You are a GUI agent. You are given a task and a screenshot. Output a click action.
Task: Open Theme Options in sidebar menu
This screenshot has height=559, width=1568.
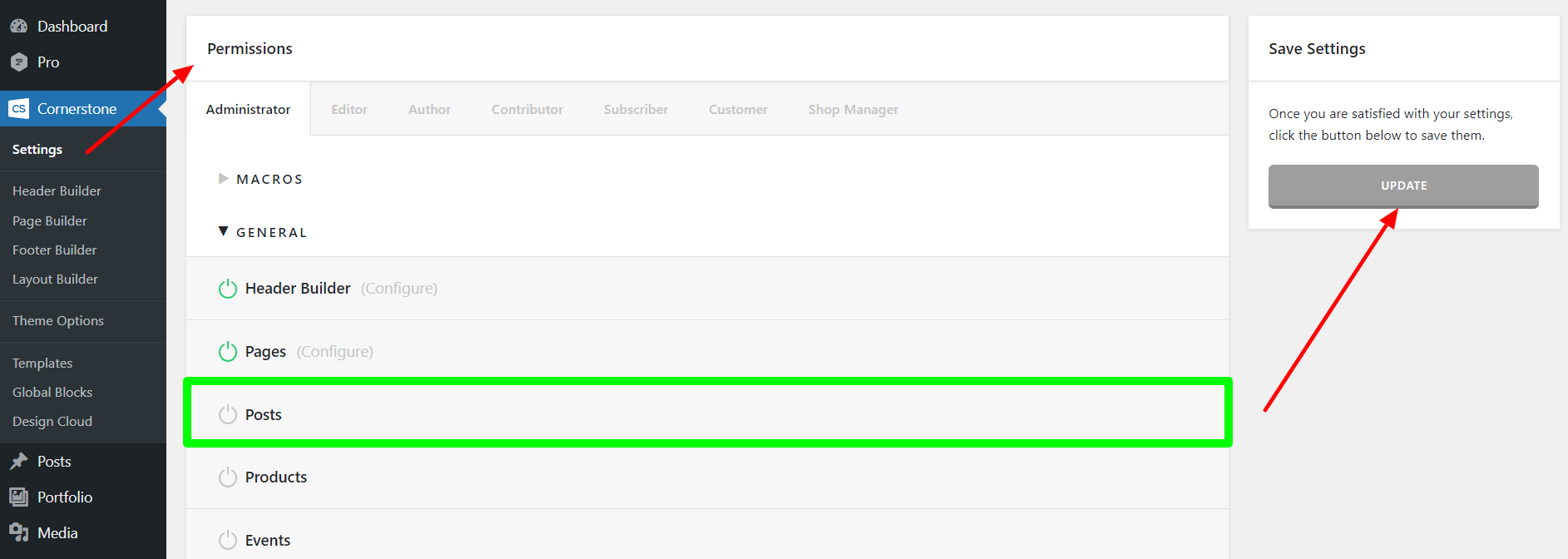[x=58, y=321]
